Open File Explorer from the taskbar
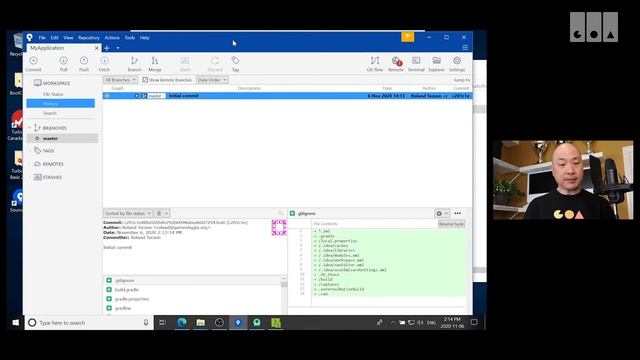 (x=200, y=322)
